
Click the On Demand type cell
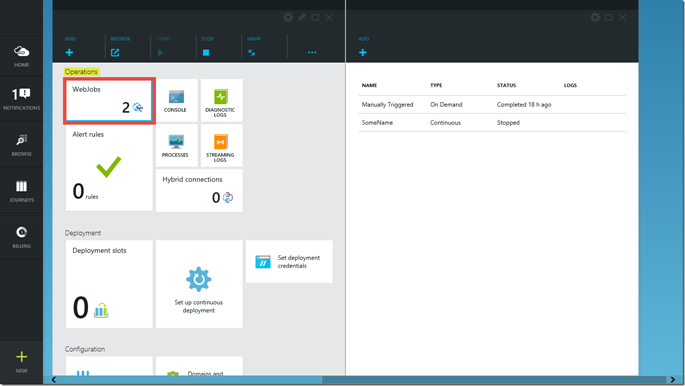pos(446,105)
